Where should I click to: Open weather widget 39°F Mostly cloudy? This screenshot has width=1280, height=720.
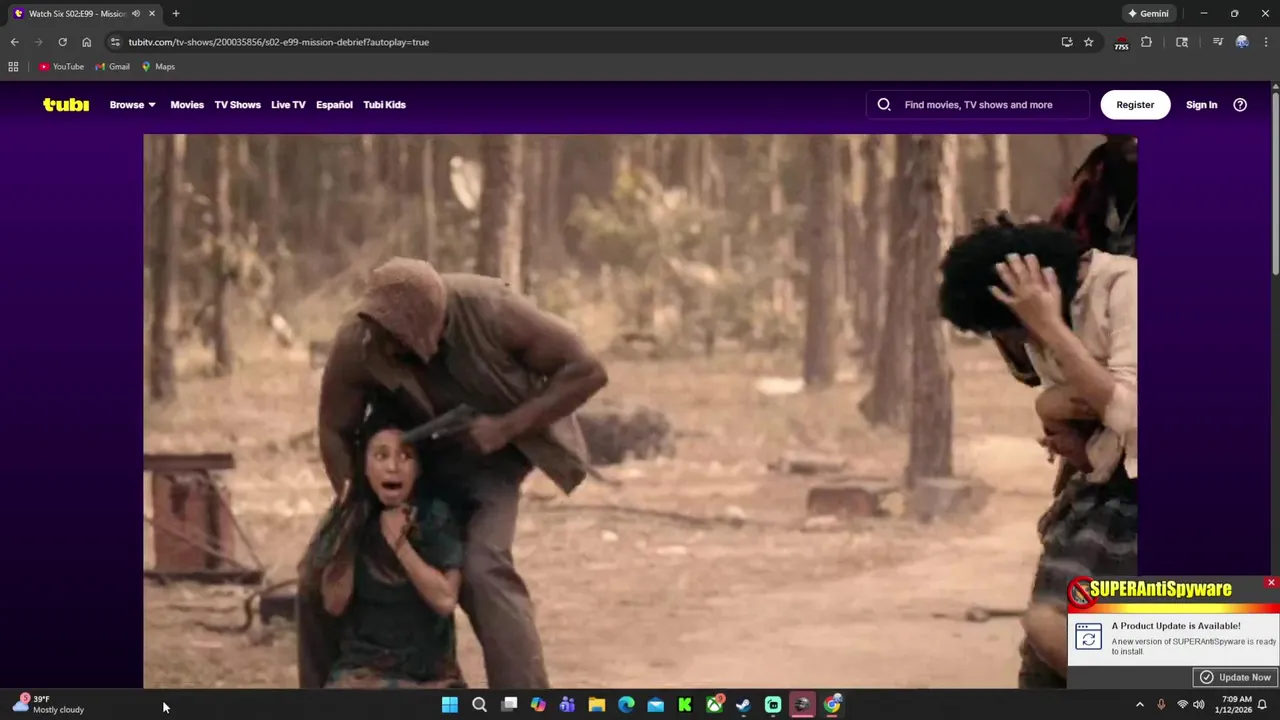(x=48, y=705)
